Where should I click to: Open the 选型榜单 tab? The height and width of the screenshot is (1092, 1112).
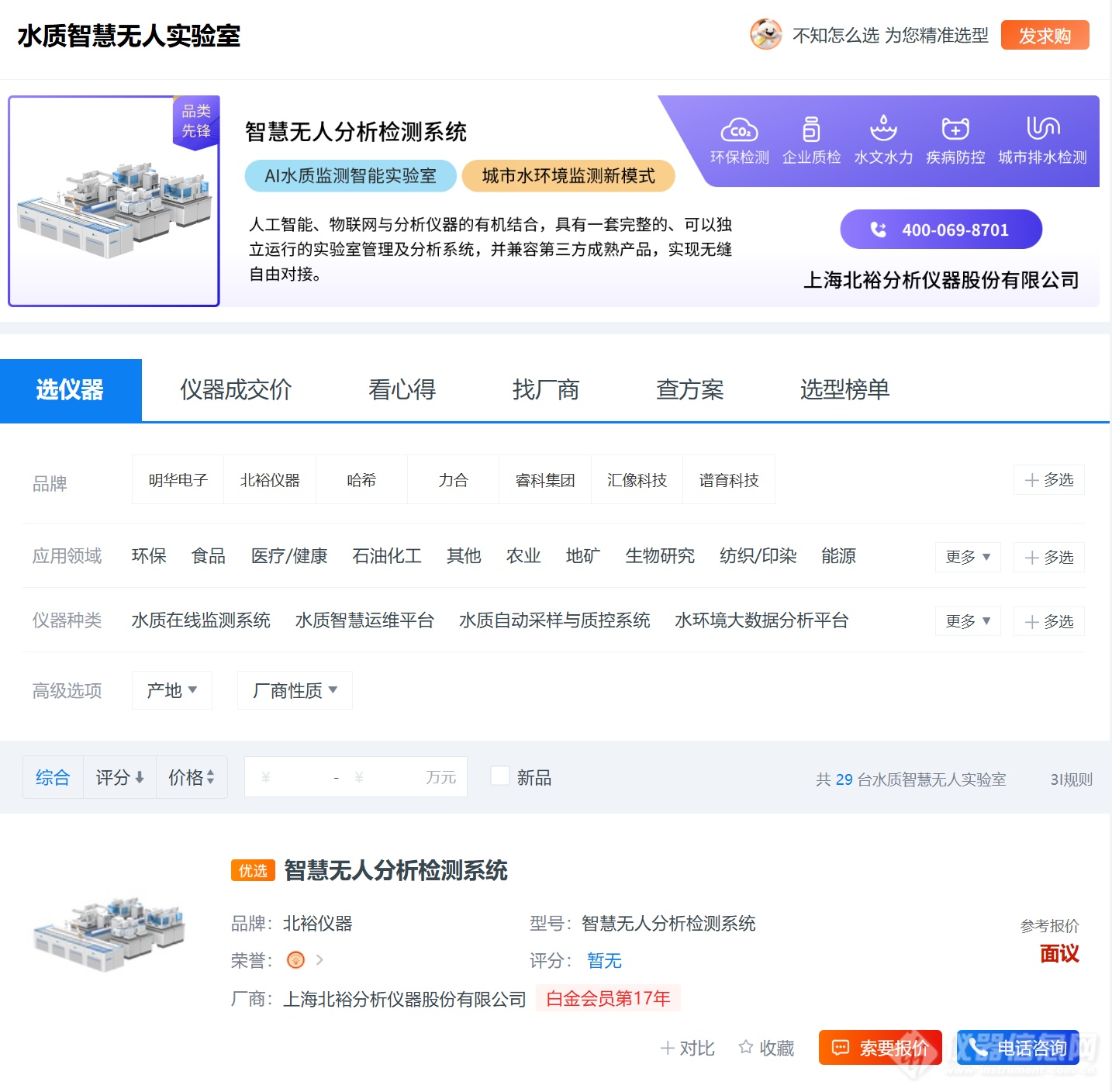(844, 389)
